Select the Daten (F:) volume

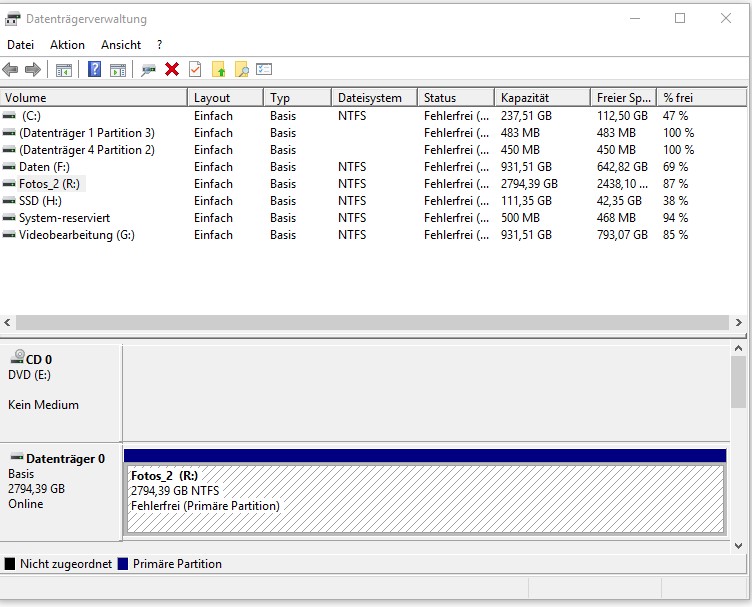[373, 167]
